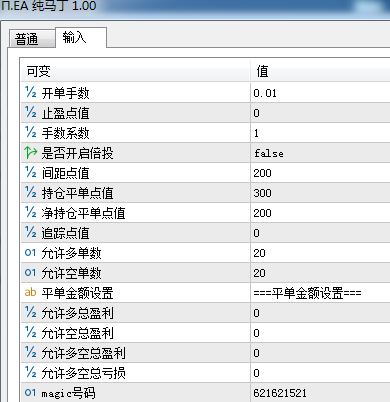Click the 追踪点值 parameter name

pos(66,233)
